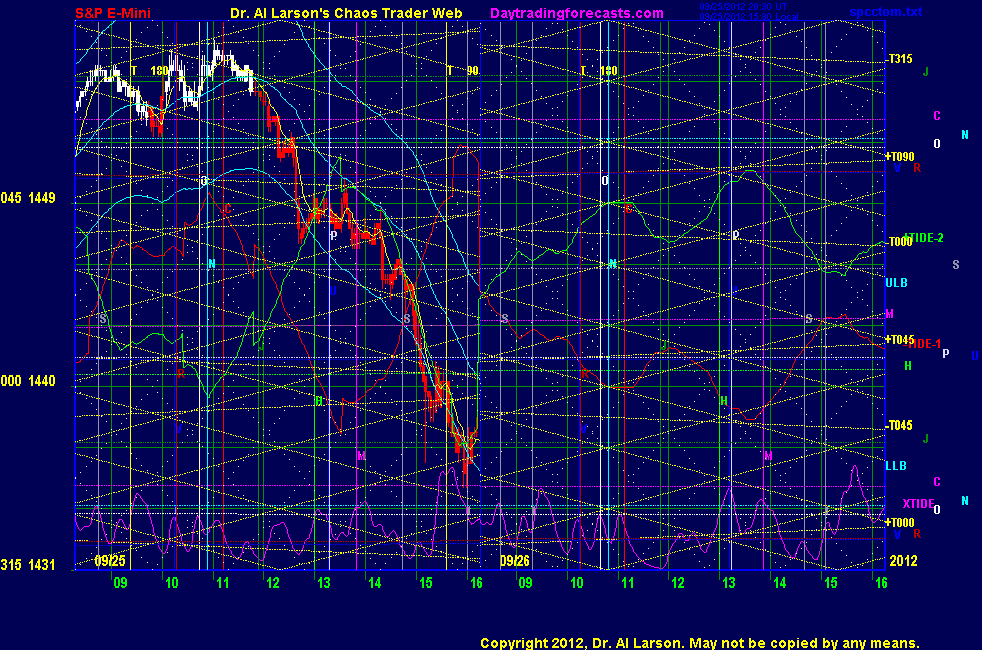This screenshot has width=982, height=650.
Task: Click the +T045 level label
Action: pyautogui.click(x=899, y=339)
